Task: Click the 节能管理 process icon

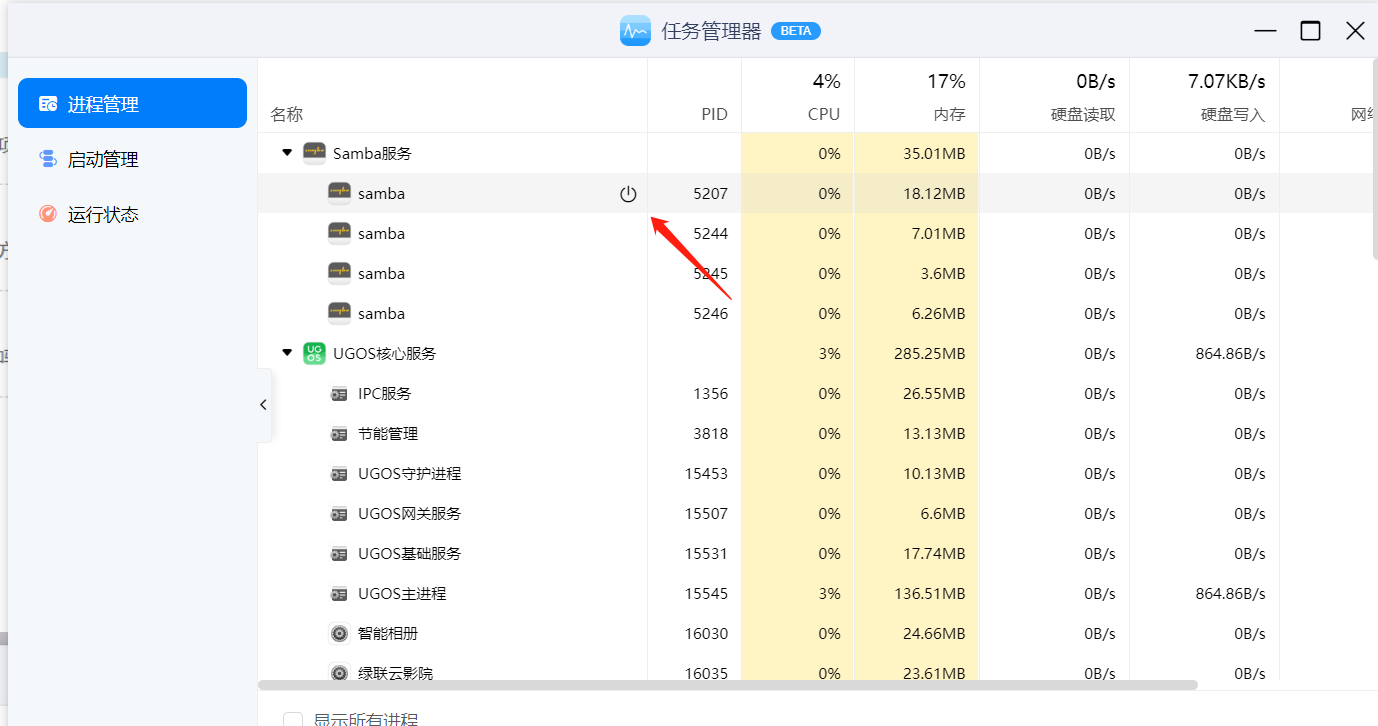Action: (x=340, y=434)
